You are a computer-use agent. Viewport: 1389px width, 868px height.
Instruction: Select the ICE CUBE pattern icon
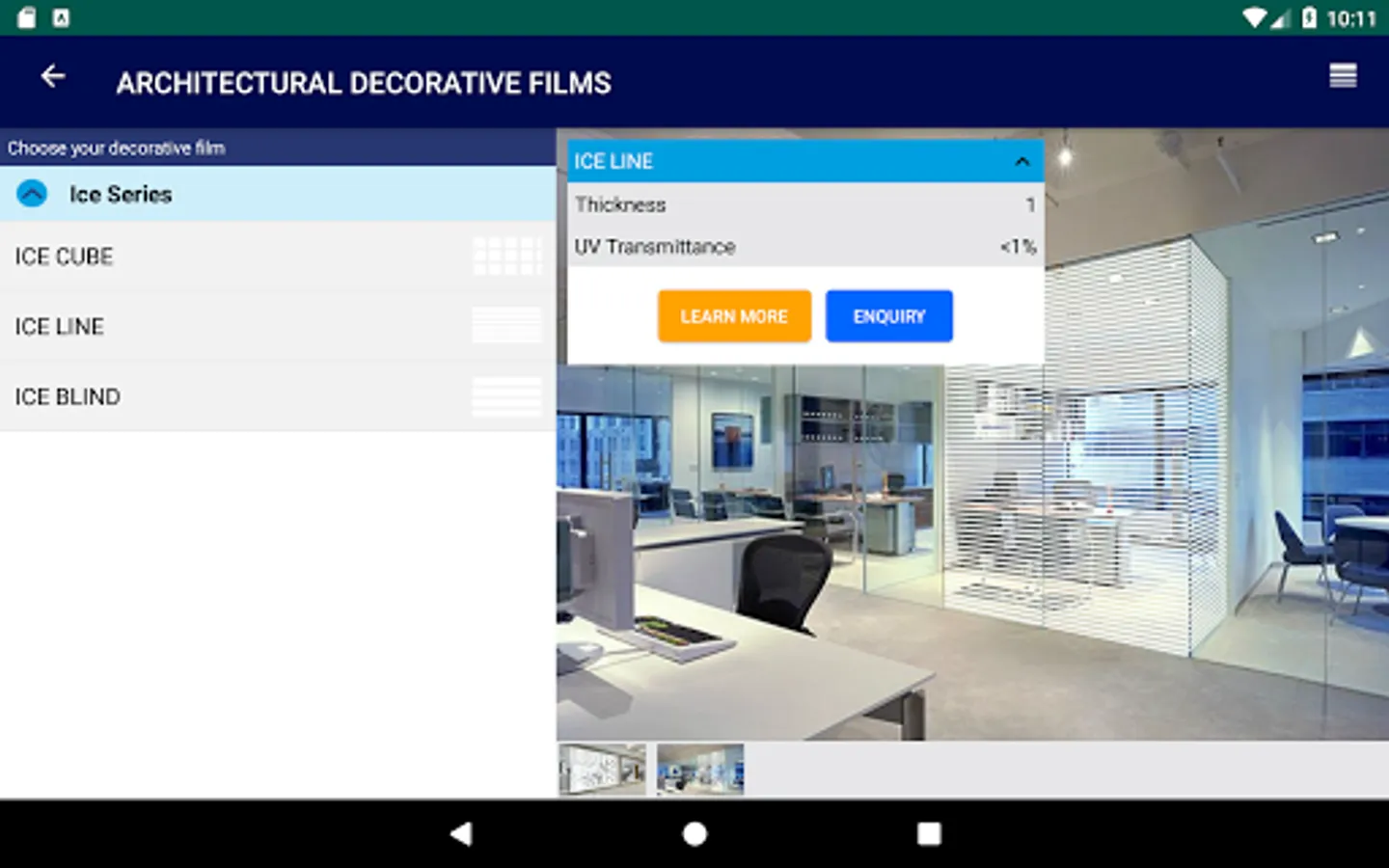[x=507, y=255]
